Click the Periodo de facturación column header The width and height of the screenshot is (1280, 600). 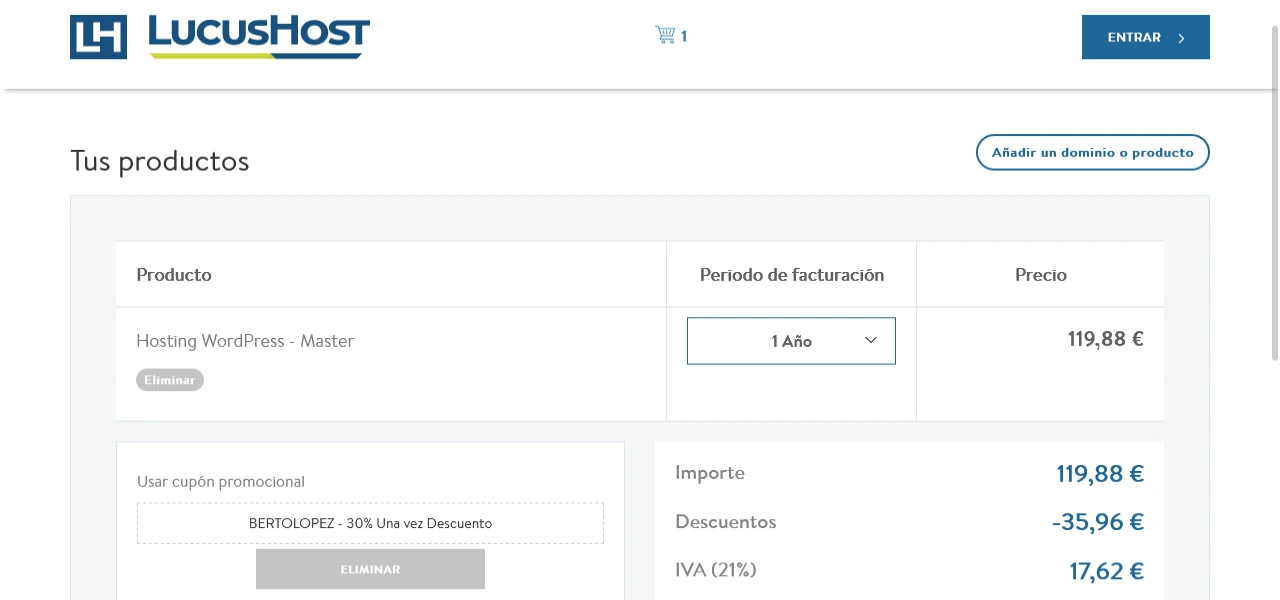point(792,275)
